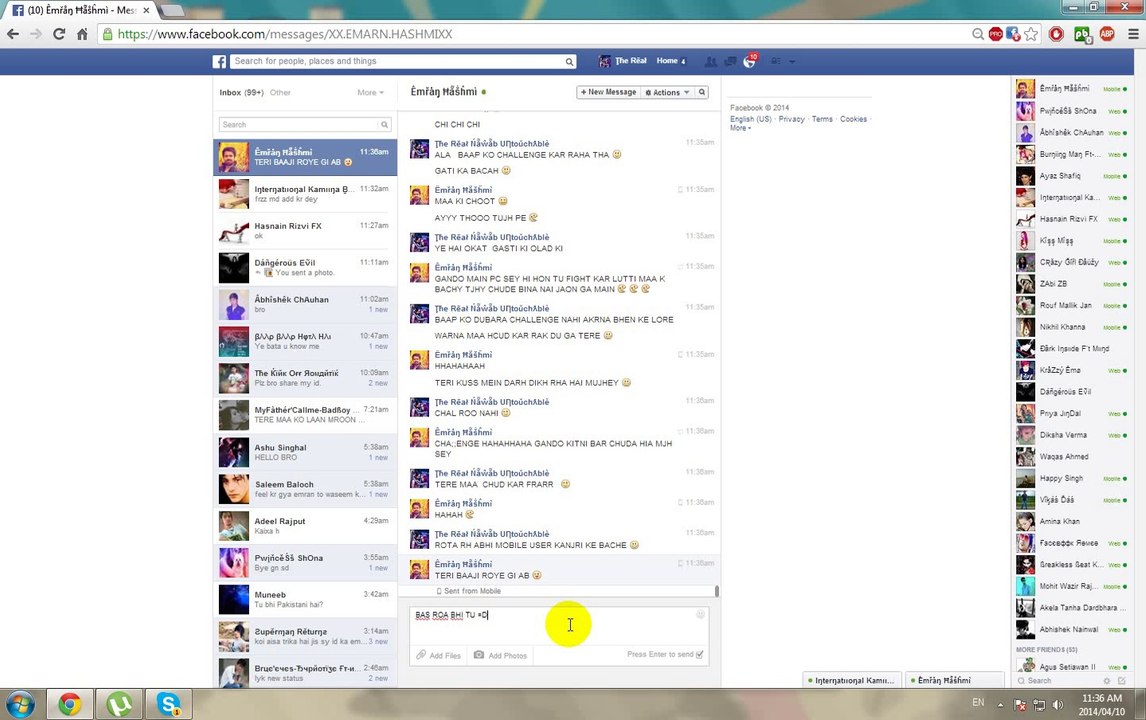Click the conversation scrollbar
The image size is (1146, 720).
[x=717, y=591]
